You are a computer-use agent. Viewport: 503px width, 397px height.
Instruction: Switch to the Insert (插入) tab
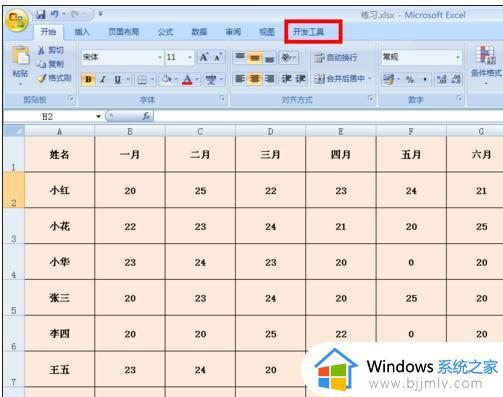click(82, 32)
